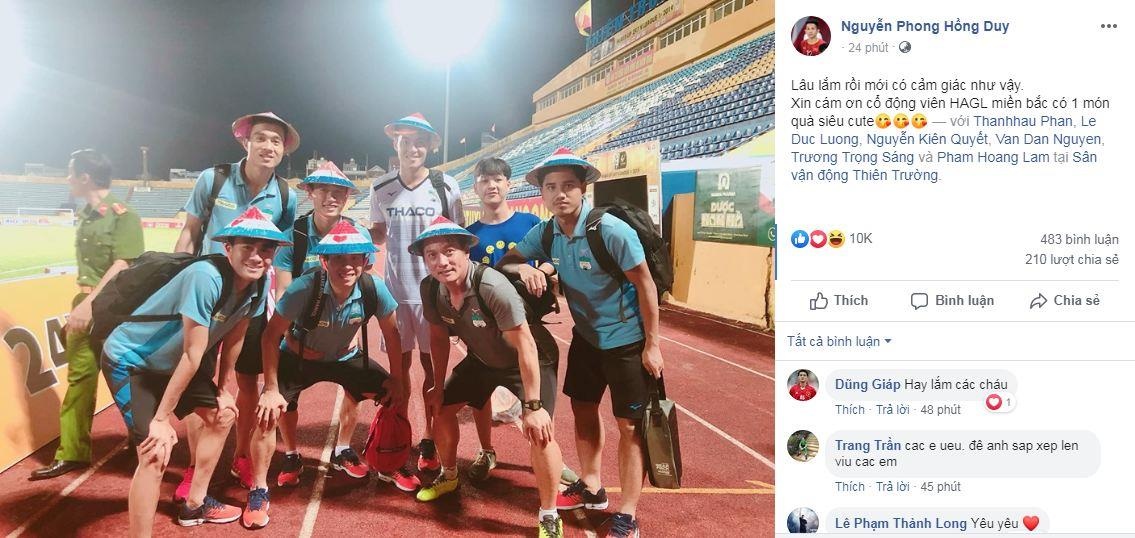The width and height of the screenshot is (1135, 538).
Task: Click Trang Trần's commenter avatar
Action: click(803, 446)
